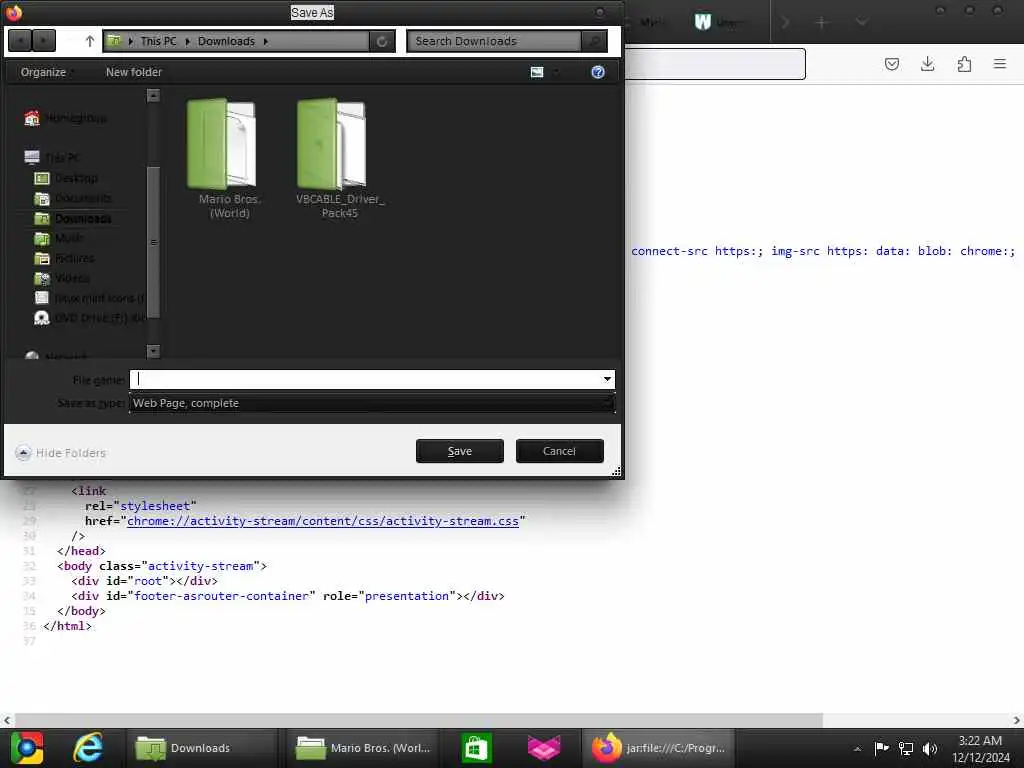Select Homegroup in the navigation pane
The width and height of the screenshot is (1024, 768).
(x=65, y=118)
